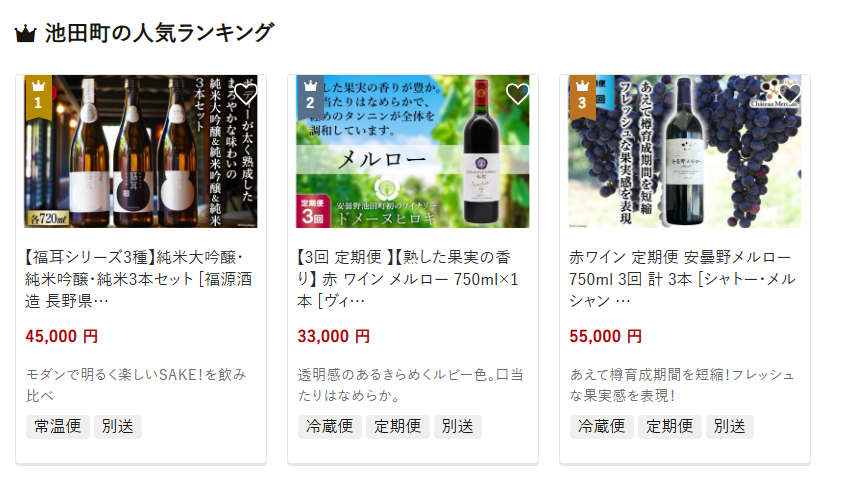Favorite the Fukumimi sake set with heart icon
Image resolution: width=845 pixels, height=490 pixels.
point(245,94)
